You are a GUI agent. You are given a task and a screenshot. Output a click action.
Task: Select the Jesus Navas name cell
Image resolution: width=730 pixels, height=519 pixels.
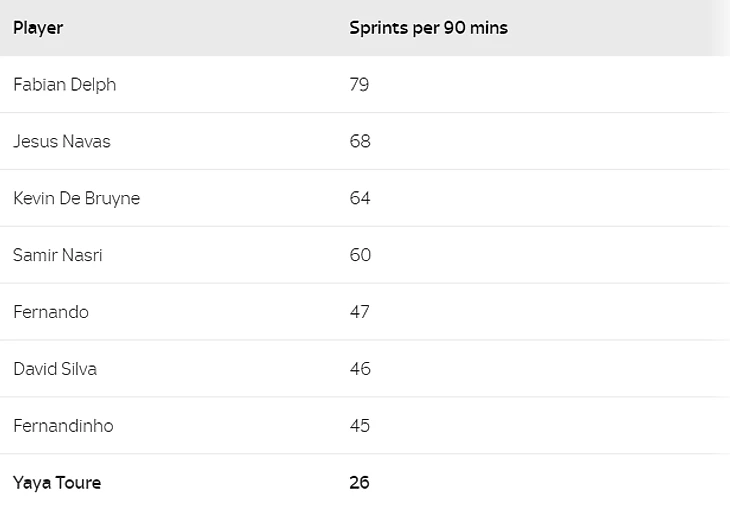coord(61,142)
